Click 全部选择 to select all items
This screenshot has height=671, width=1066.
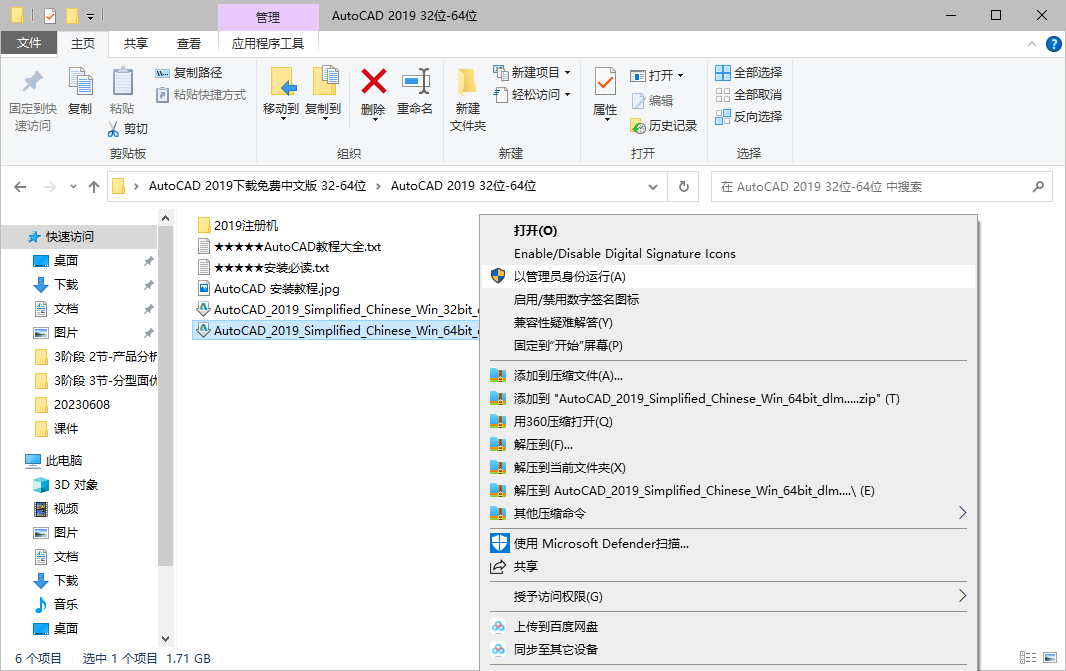click(746, 72)
